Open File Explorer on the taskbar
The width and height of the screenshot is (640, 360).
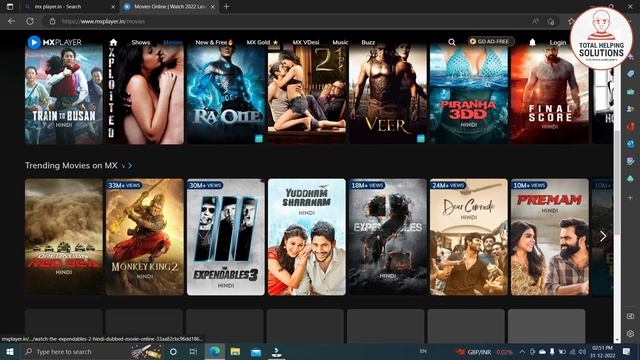click(235, 351)
